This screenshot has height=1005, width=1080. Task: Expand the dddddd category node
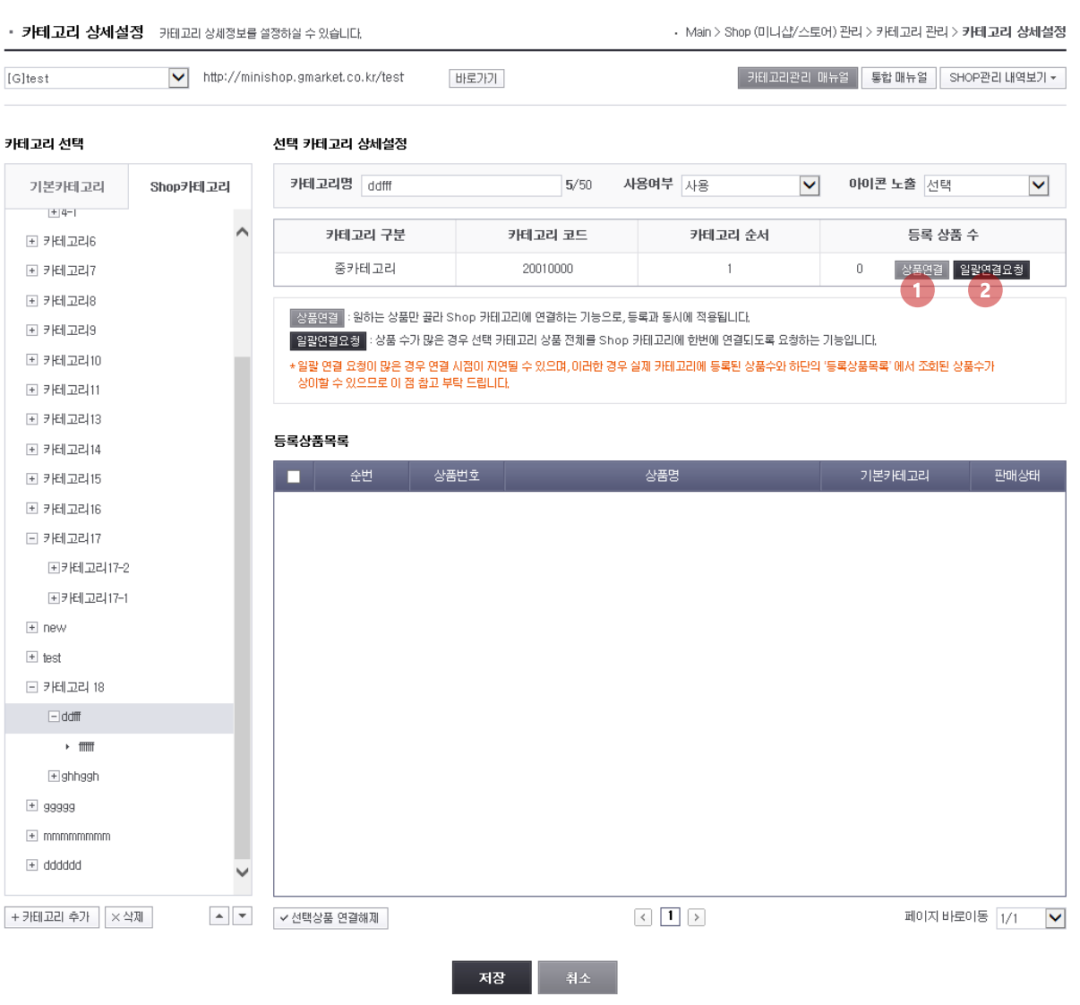pos(32,865)
